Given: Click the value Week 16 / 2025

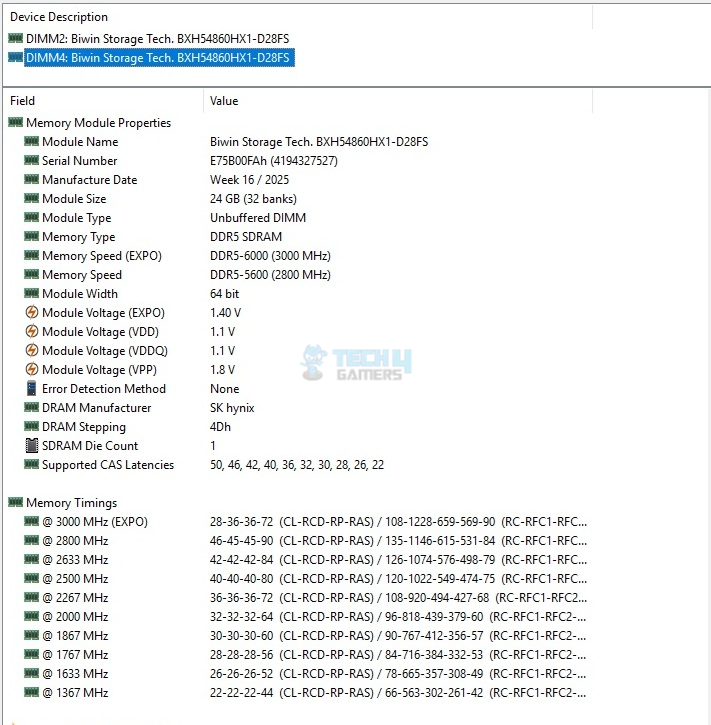Looking at the screenshot, I should [x=249, y=180].
